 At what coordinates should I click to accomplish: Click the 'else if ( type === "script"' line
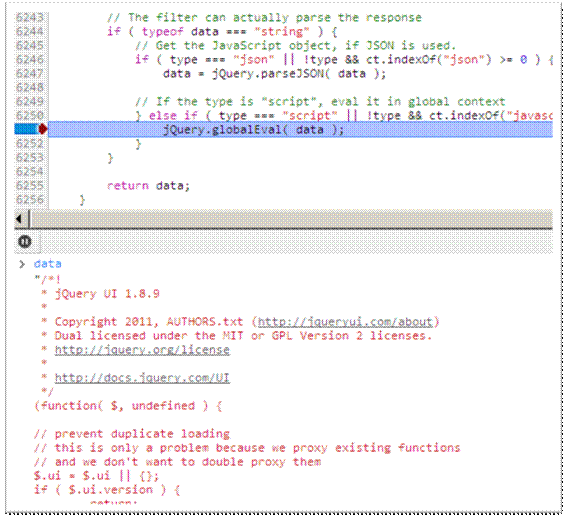click(344, 116)
